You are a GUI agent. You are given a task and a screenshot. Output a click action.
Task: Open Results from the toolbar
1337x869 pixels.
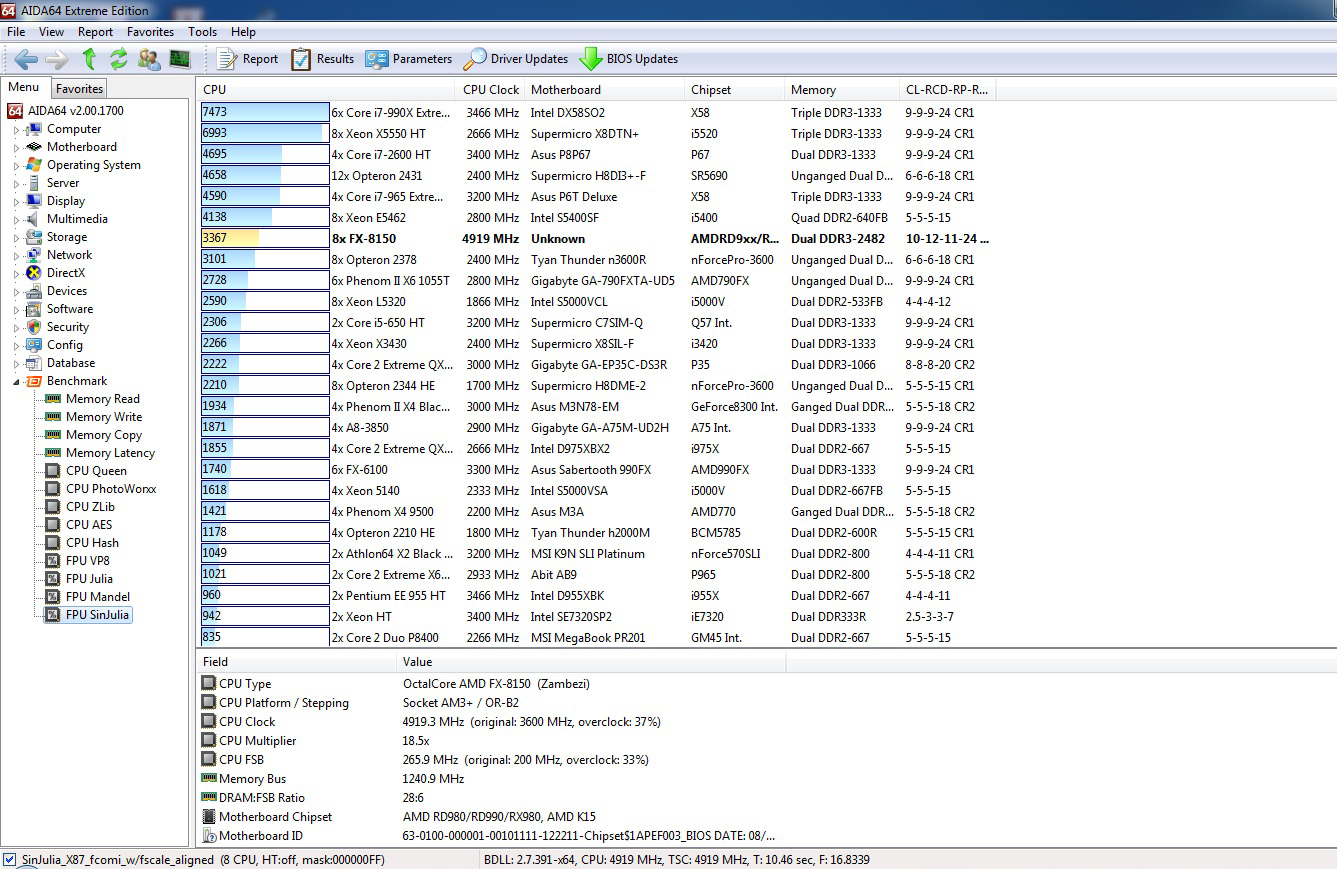[x=322, y=59]
